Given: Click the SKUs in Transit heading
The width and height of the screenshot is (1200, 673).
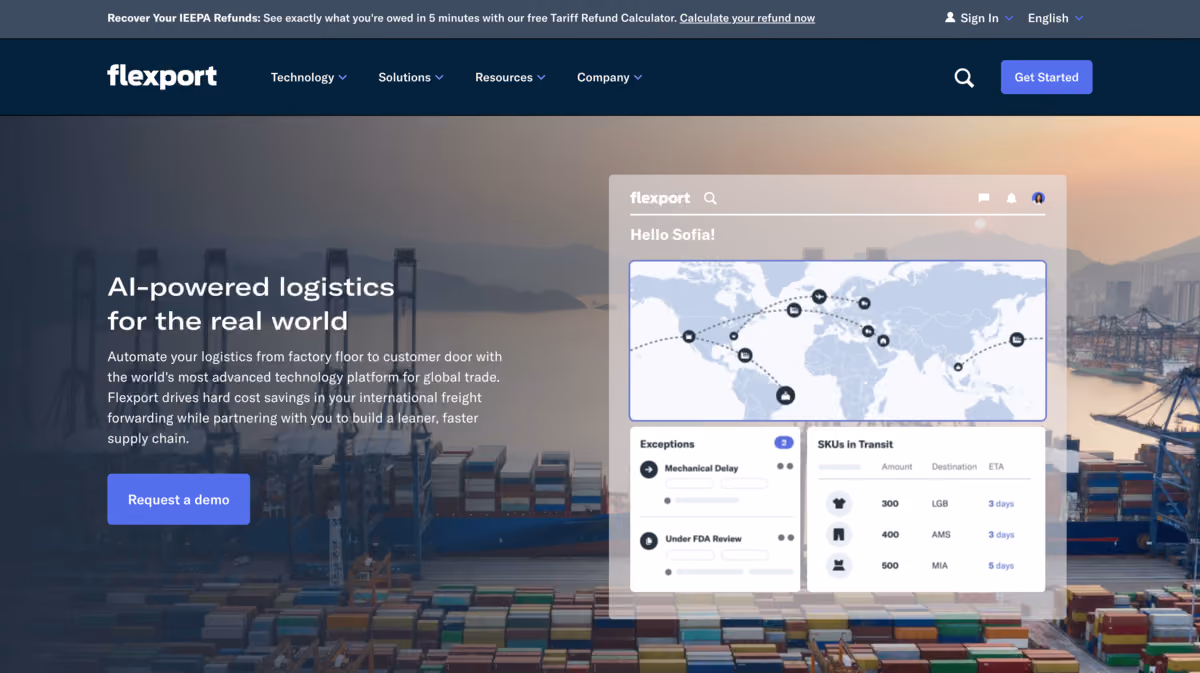Looking at the screenshot, I should pyautogui.click(x=855, y=444).
